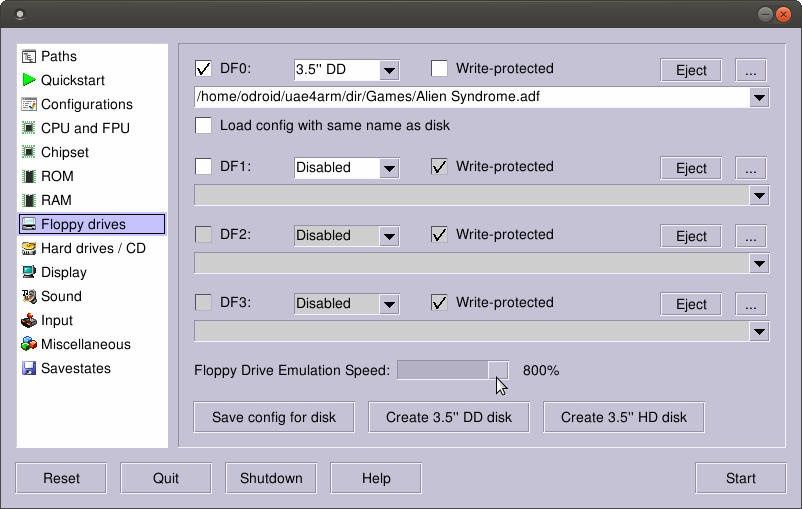Click the DF0 browse "..." button
Screen dimensions: 802x509
tap(750, 70)
